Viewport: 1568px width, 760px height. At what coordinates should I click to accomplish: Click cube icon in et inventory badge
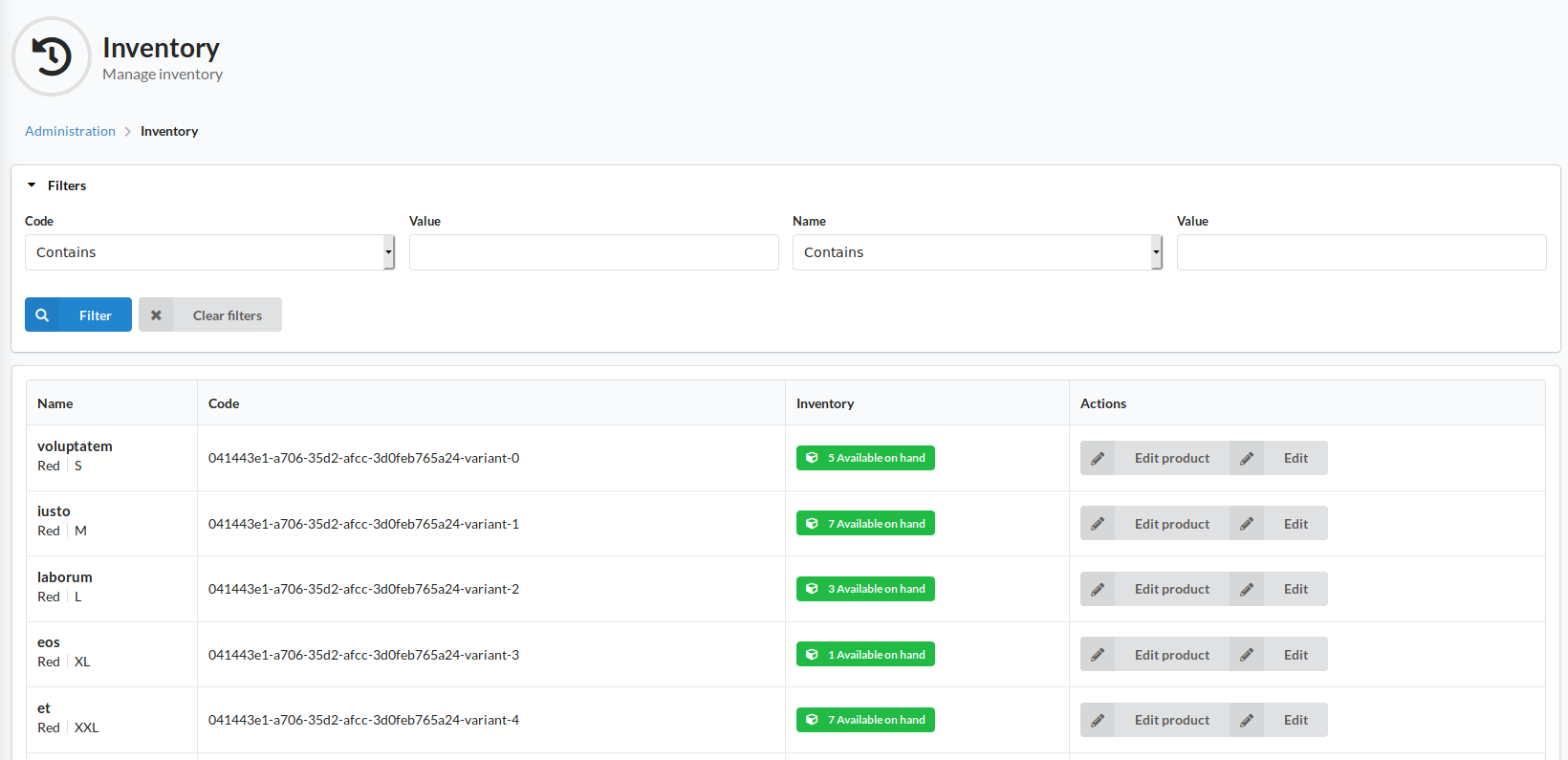tap(812, 720)
